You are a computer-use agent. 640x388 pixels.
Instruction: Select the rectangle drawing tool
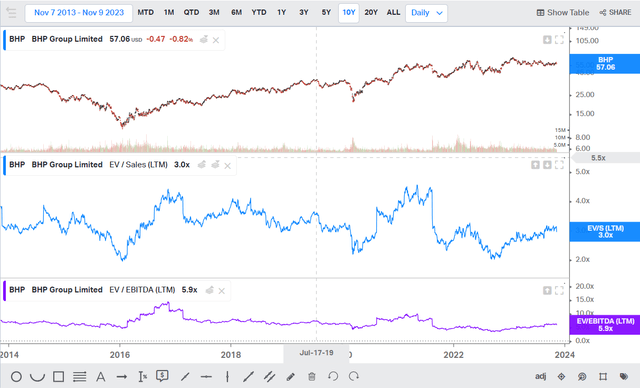click(x=58, y=377)
